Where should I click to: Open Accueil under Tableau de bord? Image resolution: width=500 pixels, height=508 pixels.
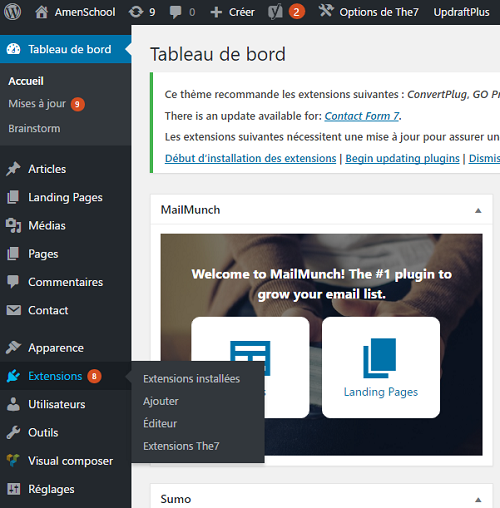[26, 81]
